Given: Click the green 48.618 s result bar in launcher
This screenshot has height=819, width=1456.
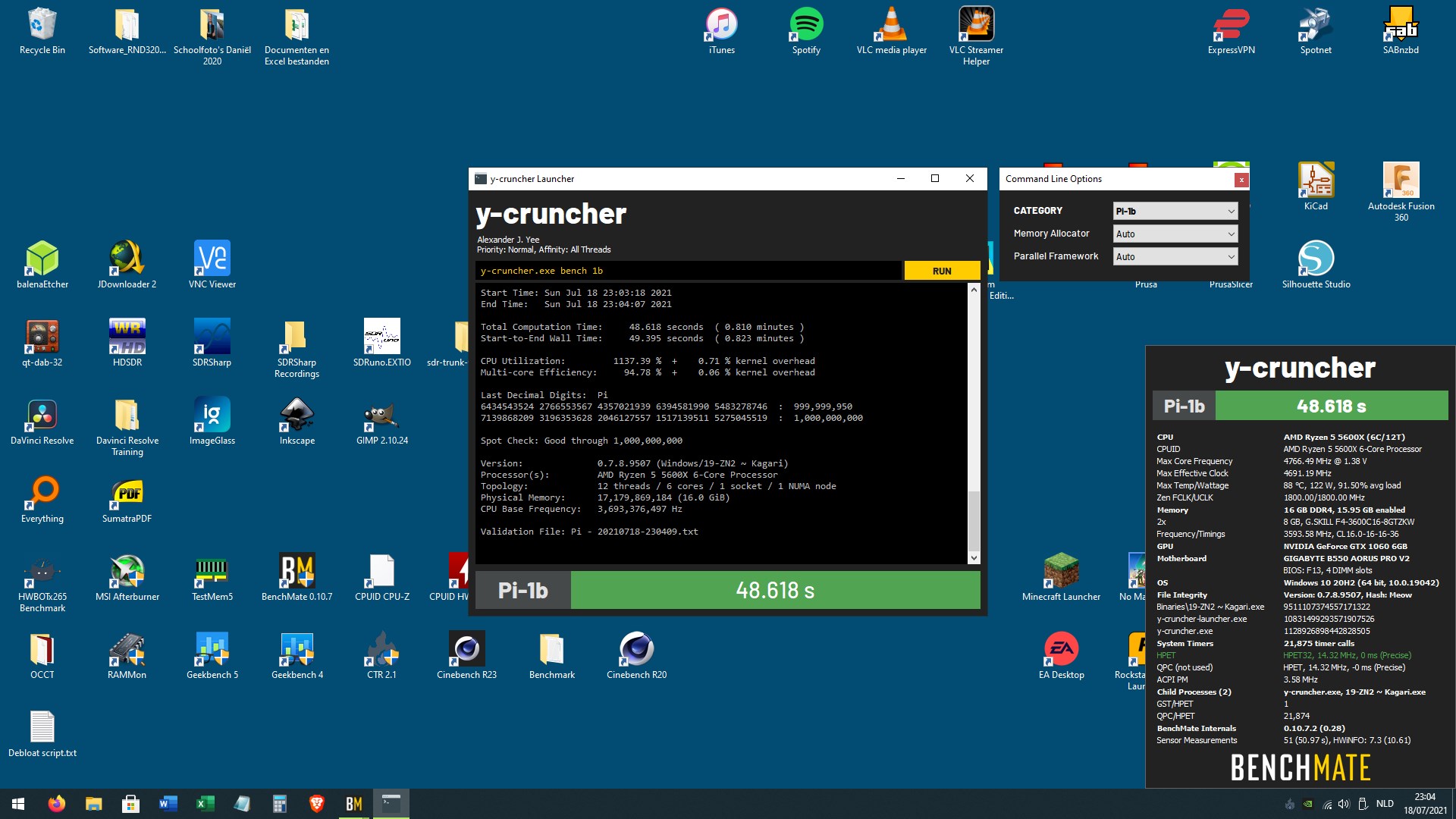Looking at the screenshot, I should 775,590.
